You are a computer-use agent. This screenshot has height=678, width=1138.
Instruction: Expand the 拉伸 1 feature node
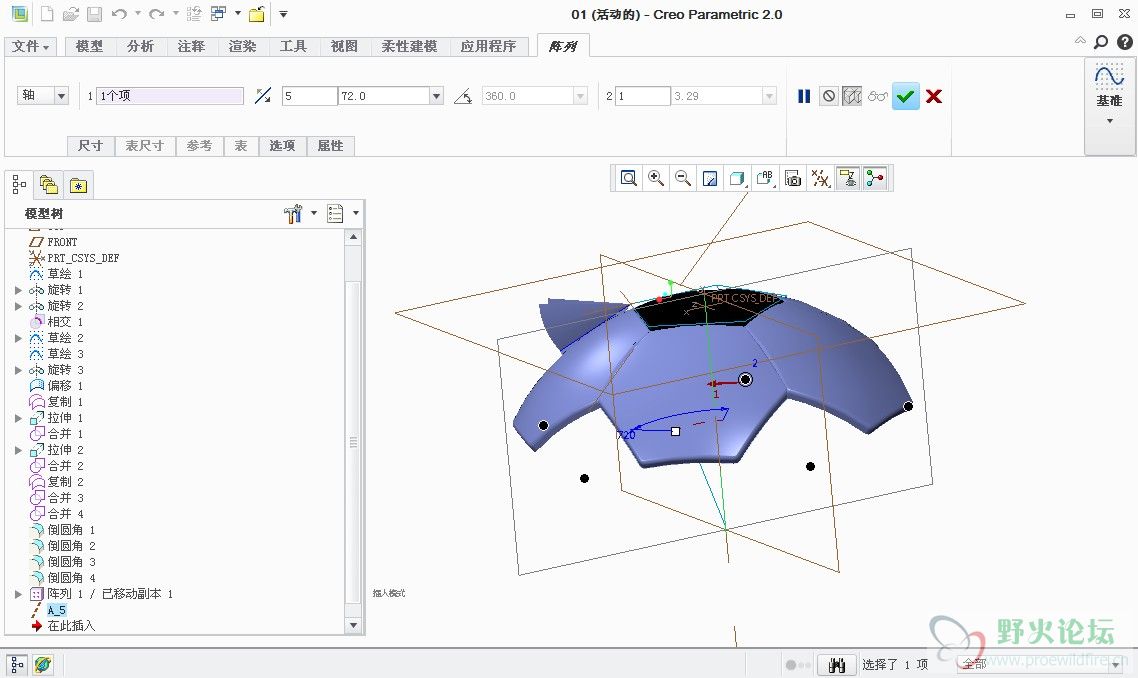(18, 418)
